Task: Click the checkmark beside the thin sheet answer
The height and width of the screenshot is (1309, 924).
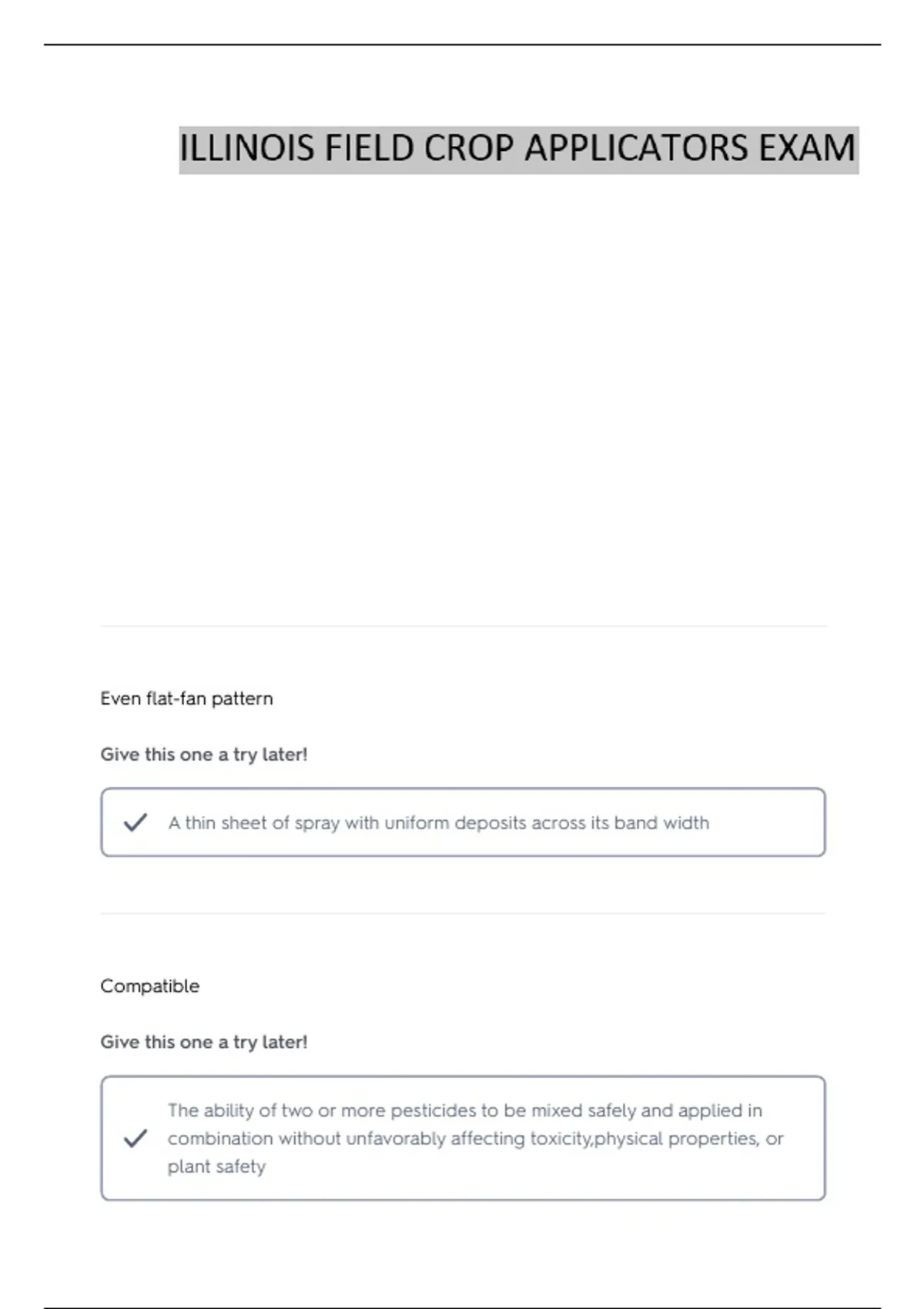Action: (136, 822)
